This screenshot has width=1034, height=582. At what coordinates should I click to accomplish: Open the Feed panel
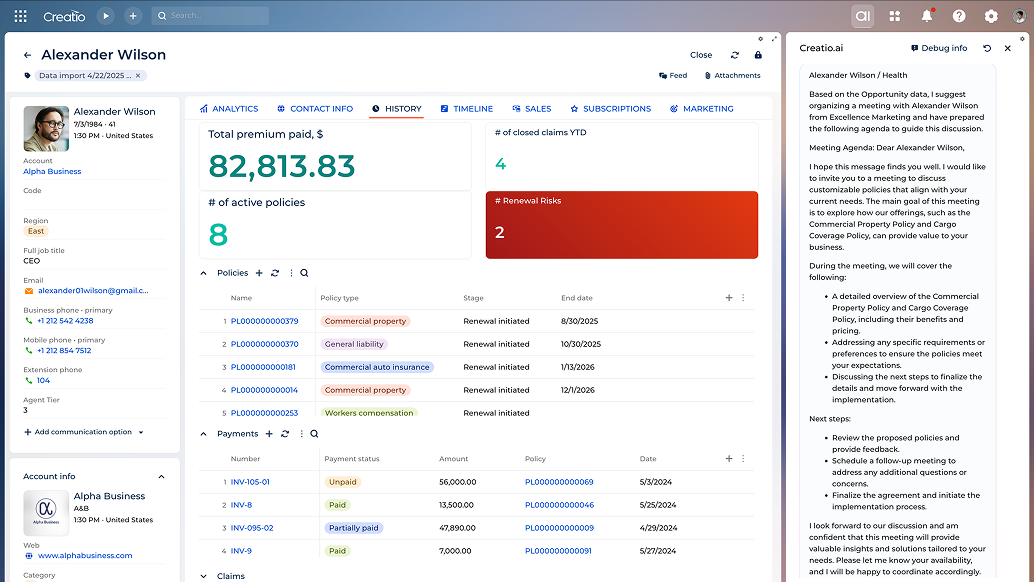click(x=673, y=76)
